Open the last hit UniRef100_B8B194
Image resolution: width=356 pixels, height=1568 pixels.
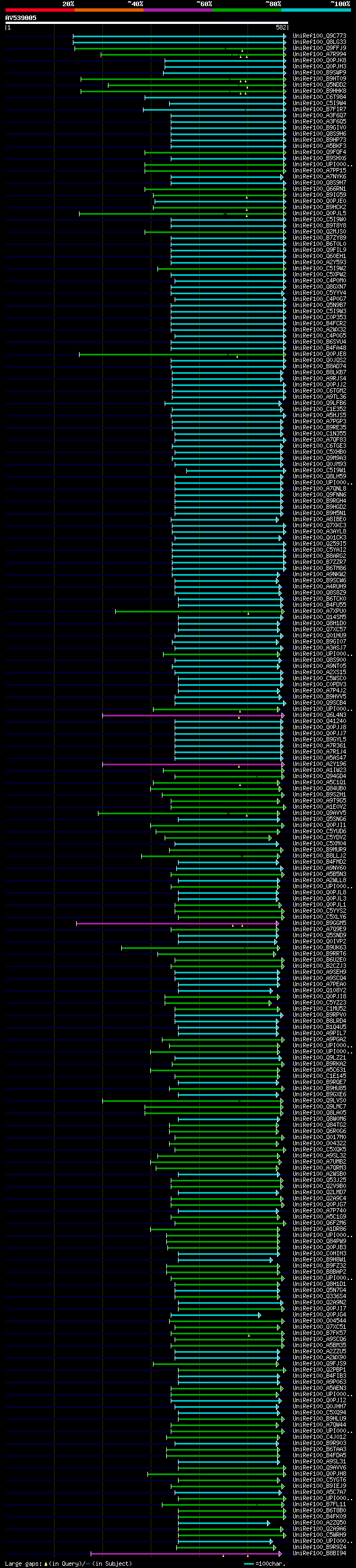tap(319, 1554)
